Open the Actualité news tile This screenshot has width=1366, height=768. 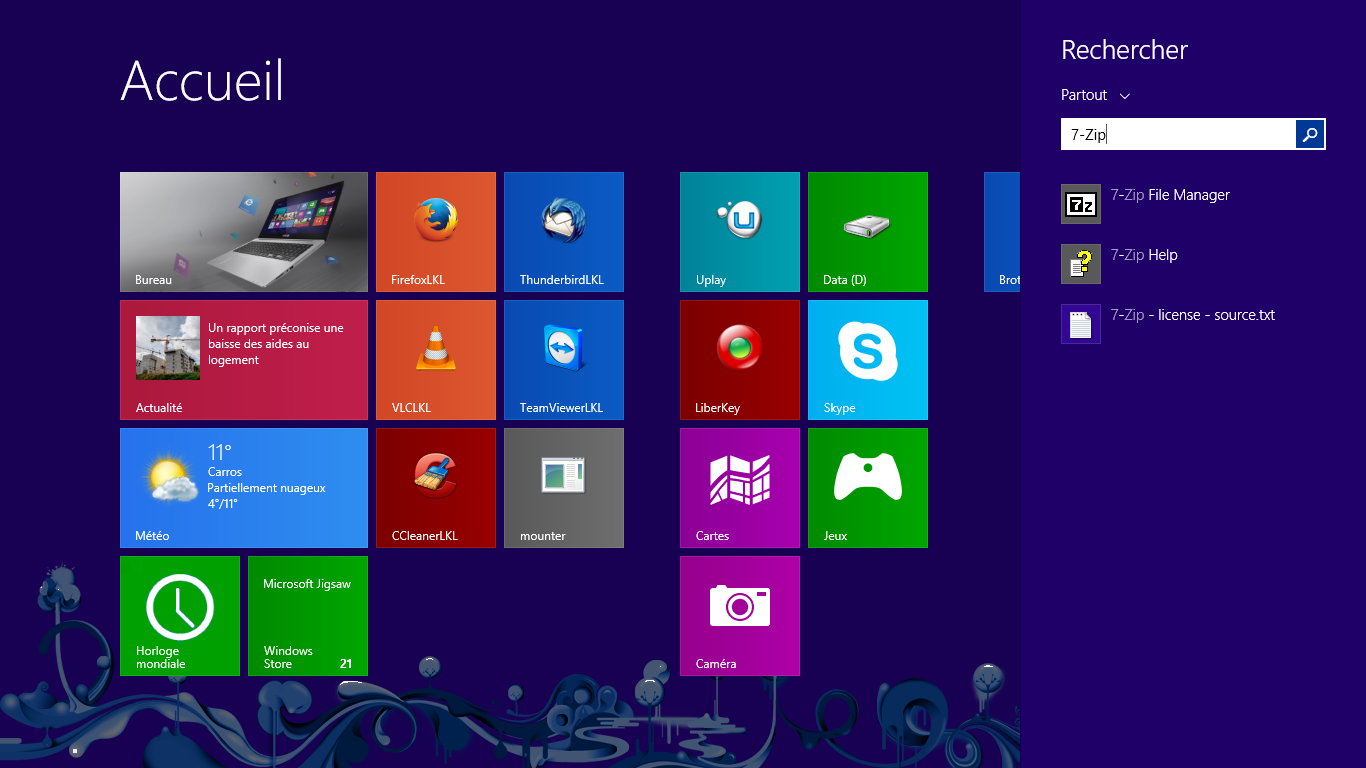[244, 360]
